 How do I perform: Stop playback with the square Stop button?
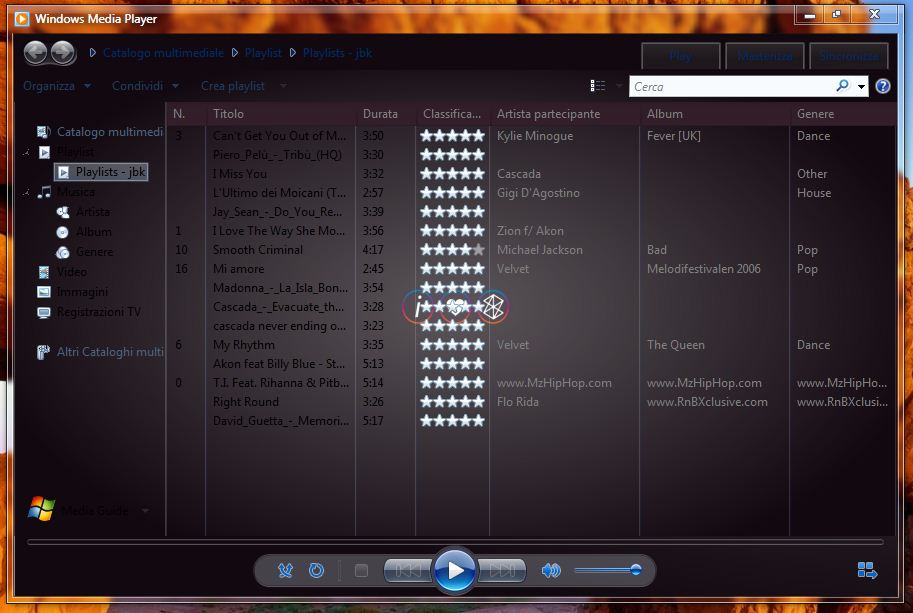(x=361, y=571)
